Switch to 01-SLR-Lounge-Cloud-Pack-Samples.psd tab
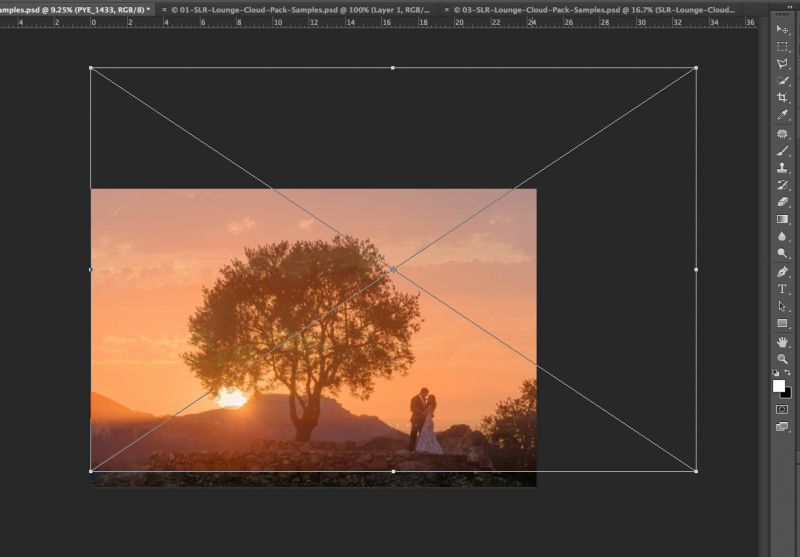Image resolution: width=800 pixels, height=557 pixels. [x=300, y=10]
